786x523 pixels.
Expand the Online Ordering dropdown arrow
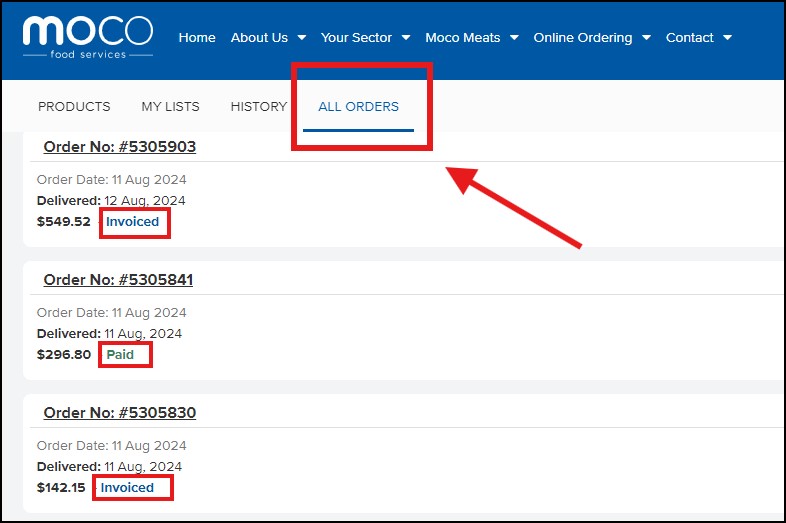646,38
